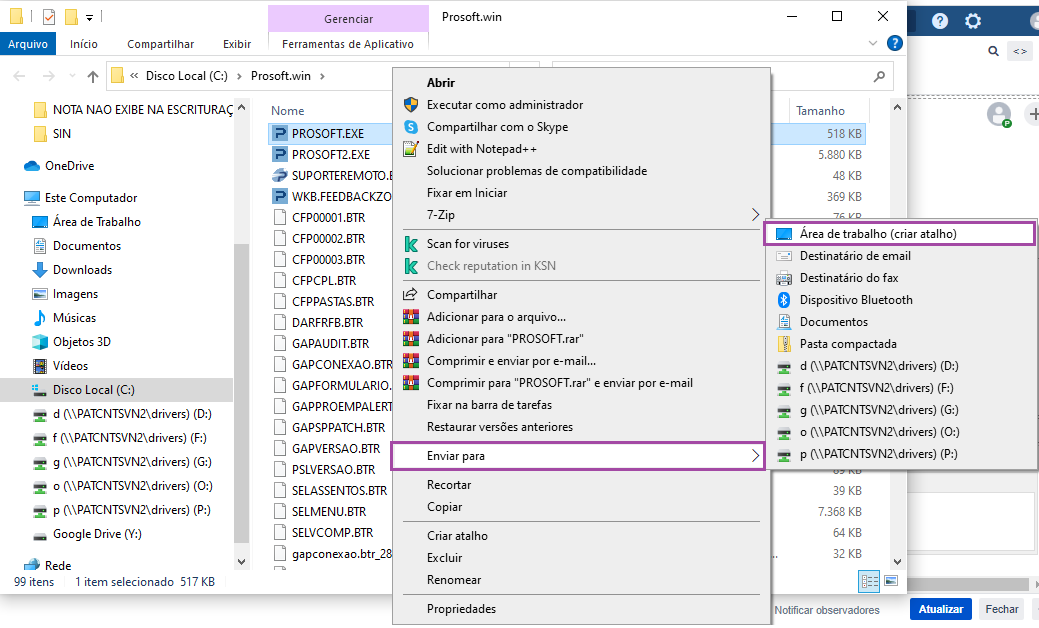The width and height of the screenshot is (1039, 628).
Task: Click scroll-down arrow of navigation pane scrollbar
Action: (241, 561)
